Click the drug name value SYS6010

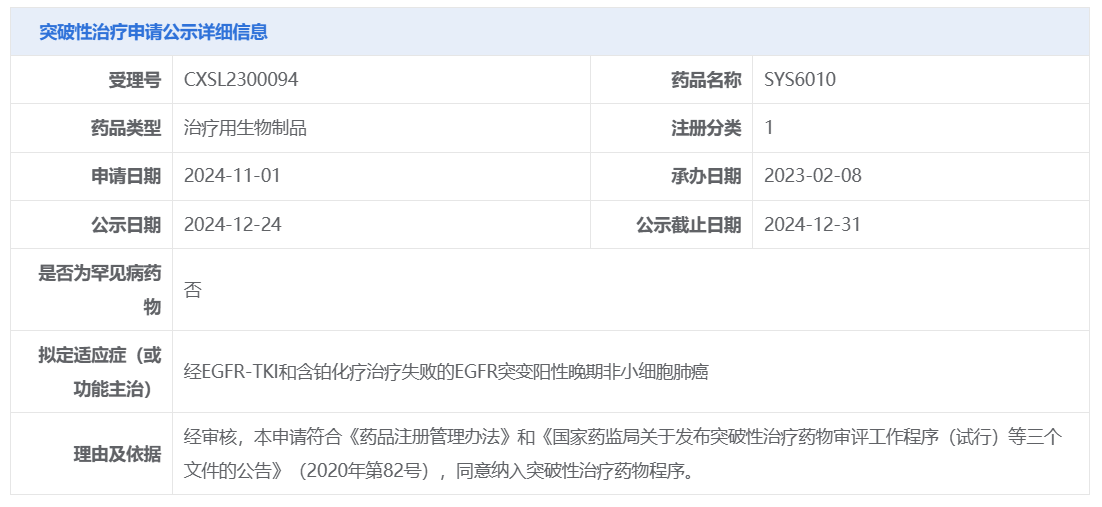(x=800, y=79)
